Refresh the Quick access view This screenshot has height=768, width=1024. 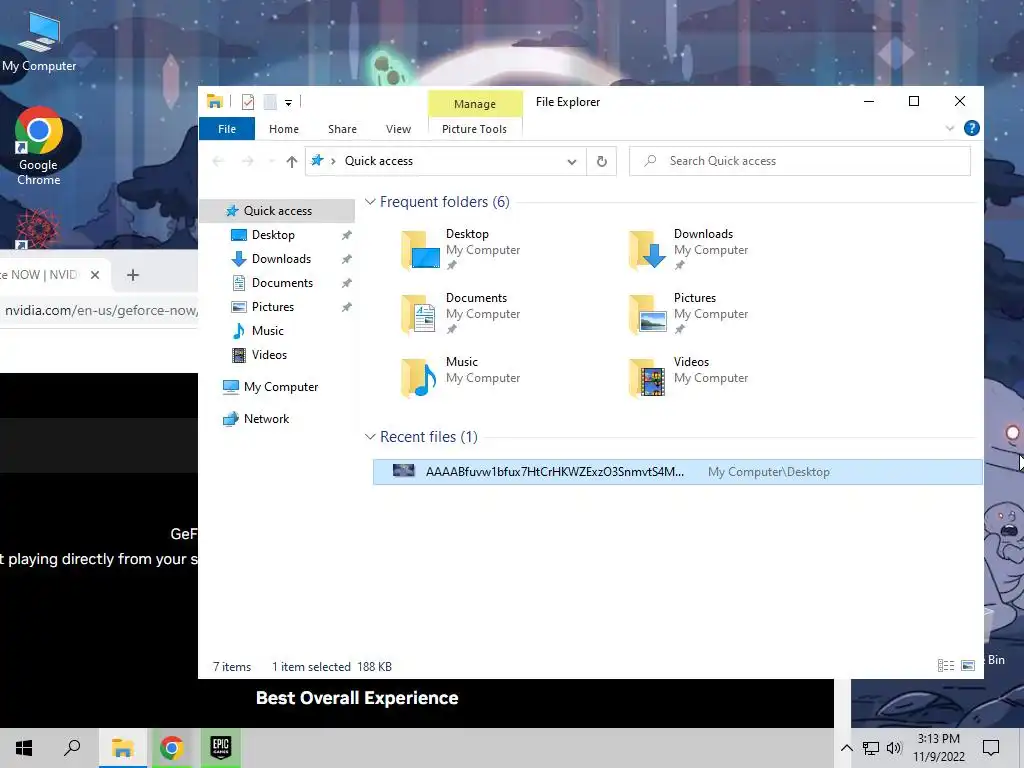[x=601, y=161]
